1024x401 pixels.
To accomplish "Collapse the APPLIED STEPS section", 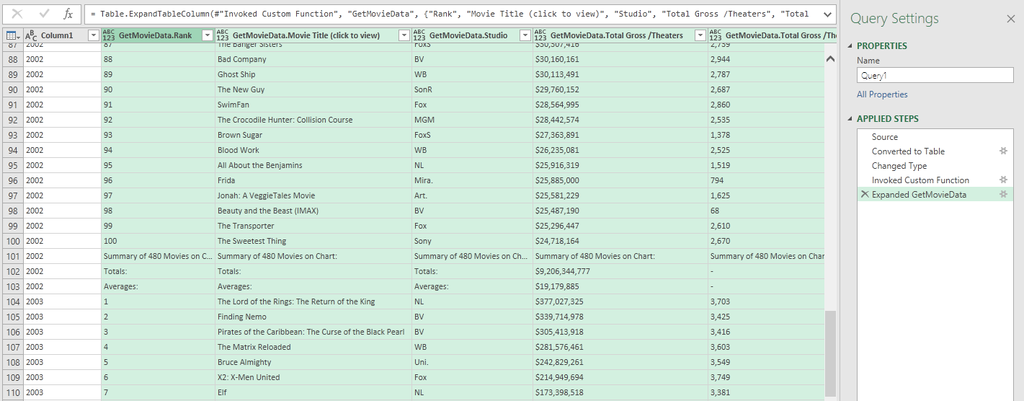I will click(x=850, y=119).
